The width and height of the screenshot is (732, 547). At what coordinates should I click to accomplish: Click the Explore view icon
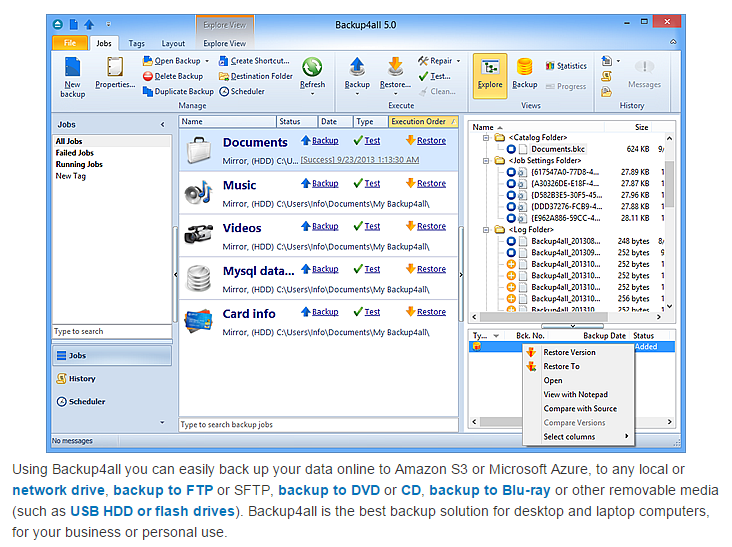pyautogui.click(x=490, y=68)
